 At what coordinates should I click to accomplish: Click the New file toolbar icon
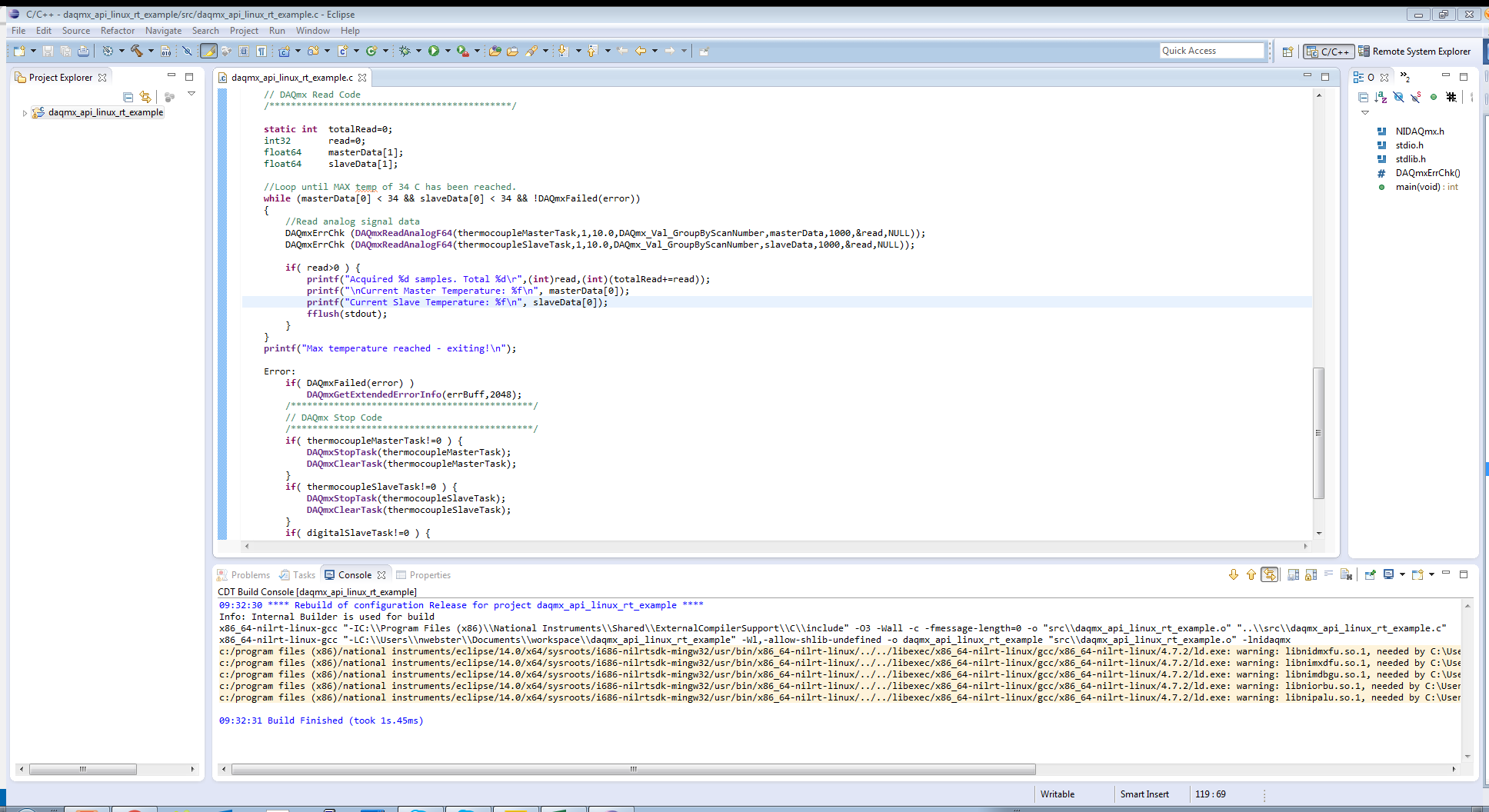pyautogui.click(x=19, y=51)
